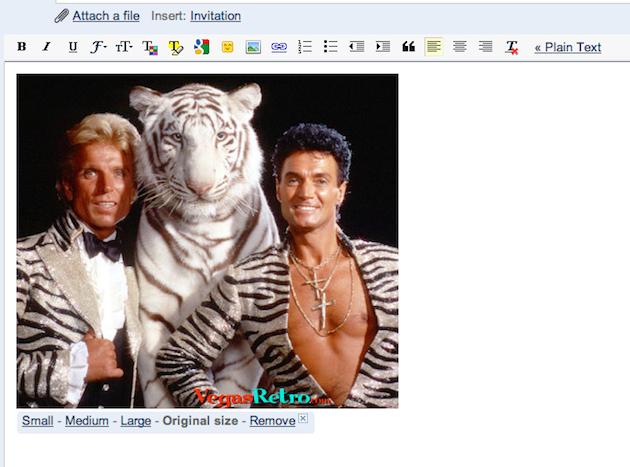Select the inserted tiger photo
630x467 pixels.
pyautogui.click(x=207, y=241)
